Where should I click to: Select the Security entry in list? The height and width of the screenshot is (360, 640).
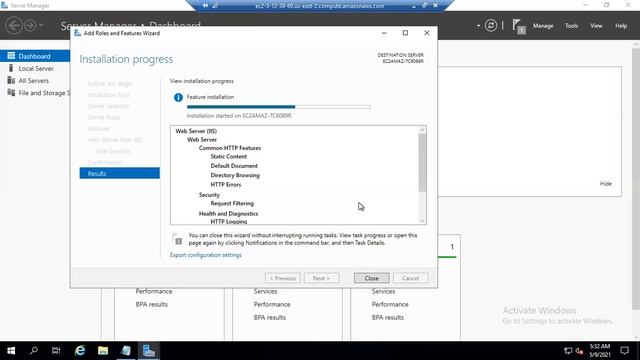point(209,195)
